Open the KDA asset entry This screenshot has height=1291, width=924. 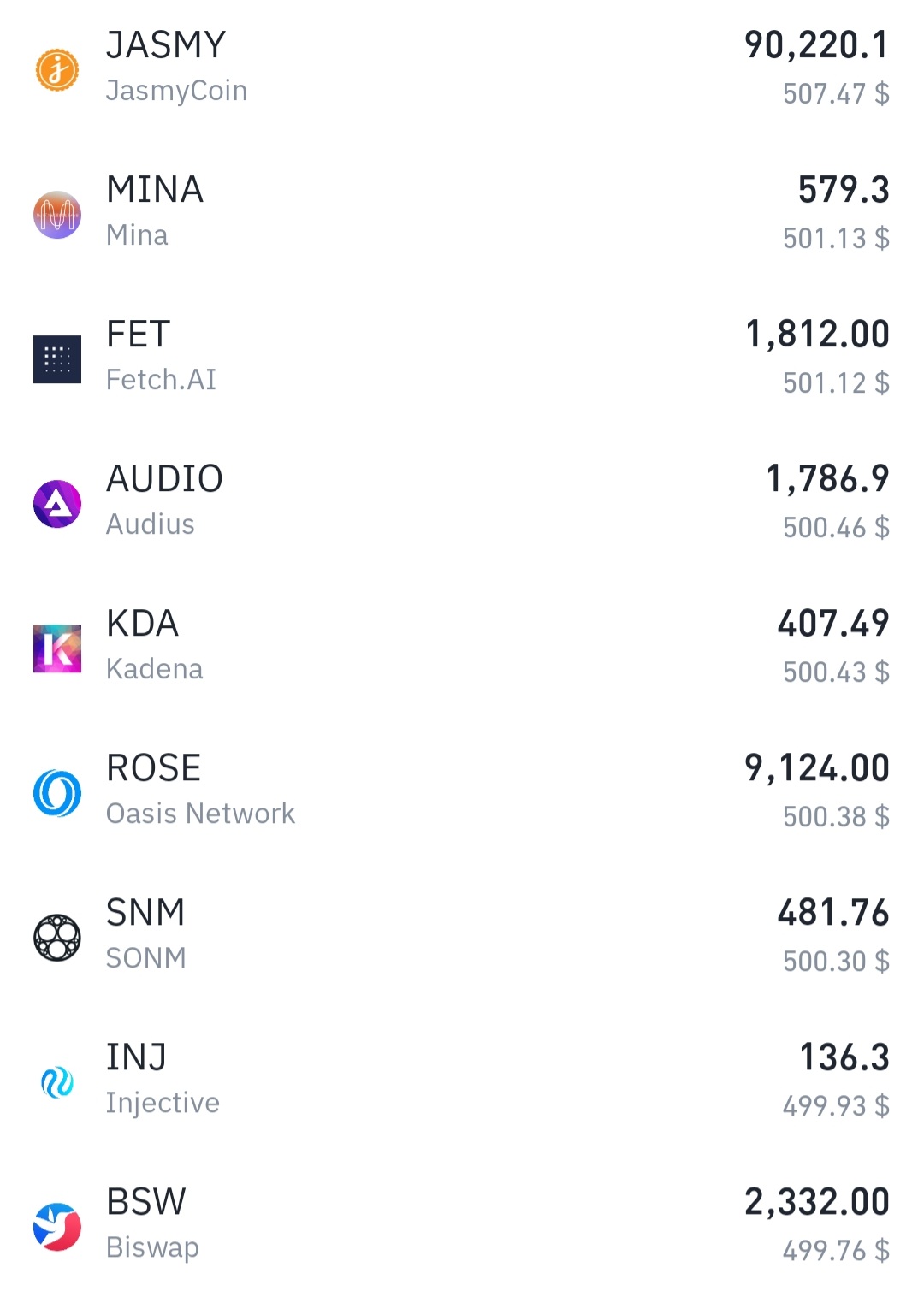pos(462,648)
